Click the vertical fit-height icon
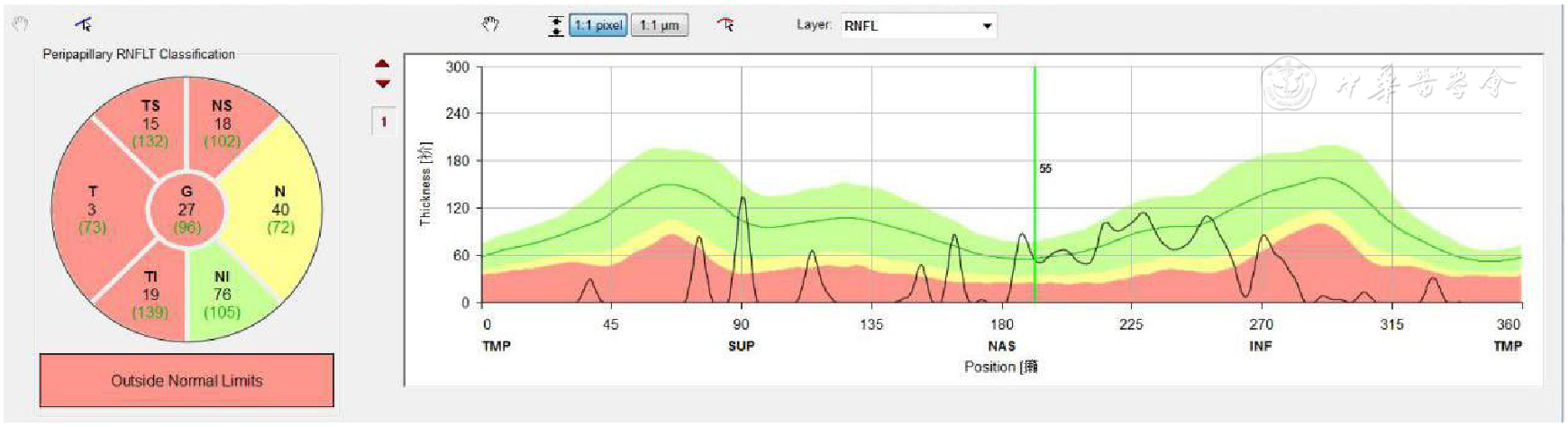 pyautogui.click(x=556, y=25)
